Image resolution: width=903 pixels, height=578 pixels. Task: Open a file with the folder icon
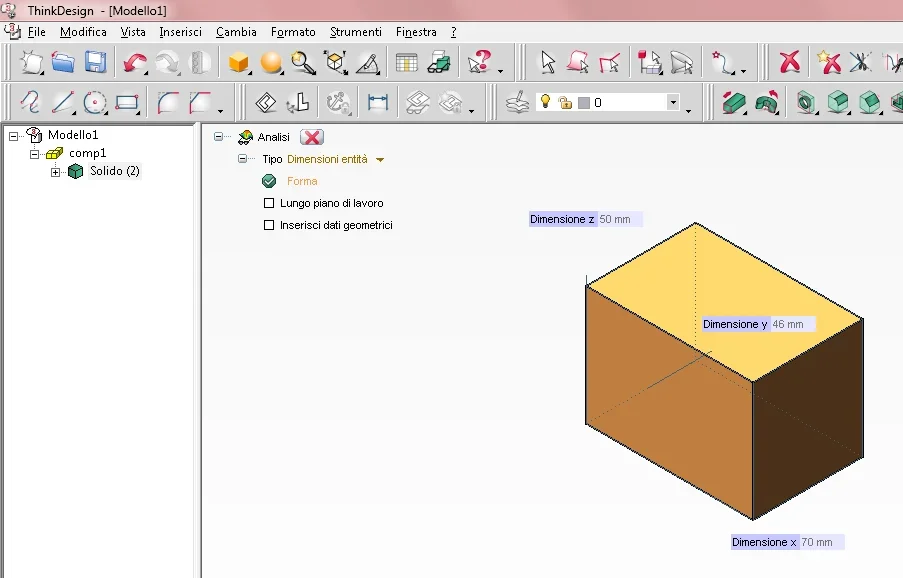point(63,62)
